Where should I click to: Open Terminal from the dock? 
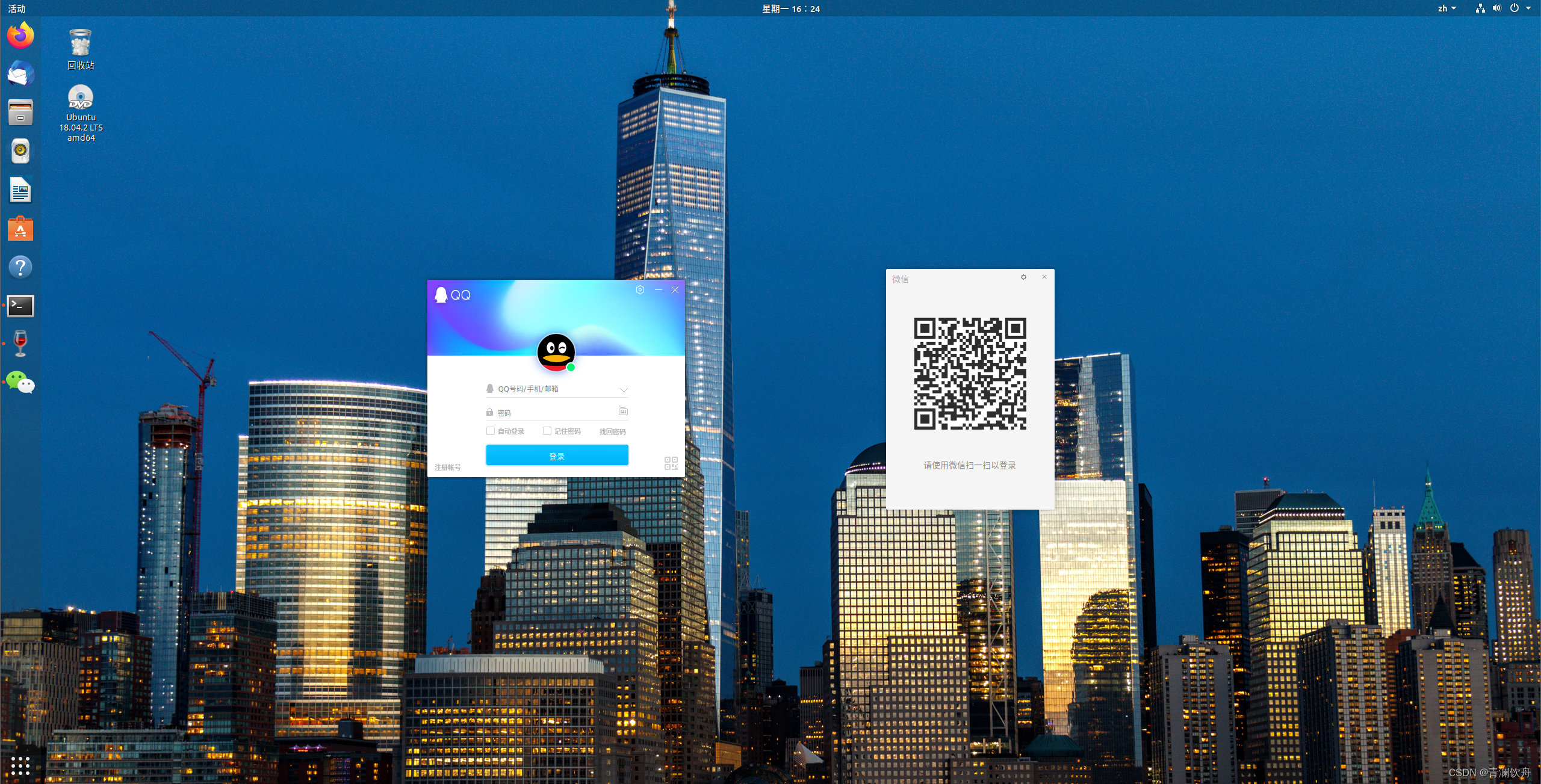point(20,306)
